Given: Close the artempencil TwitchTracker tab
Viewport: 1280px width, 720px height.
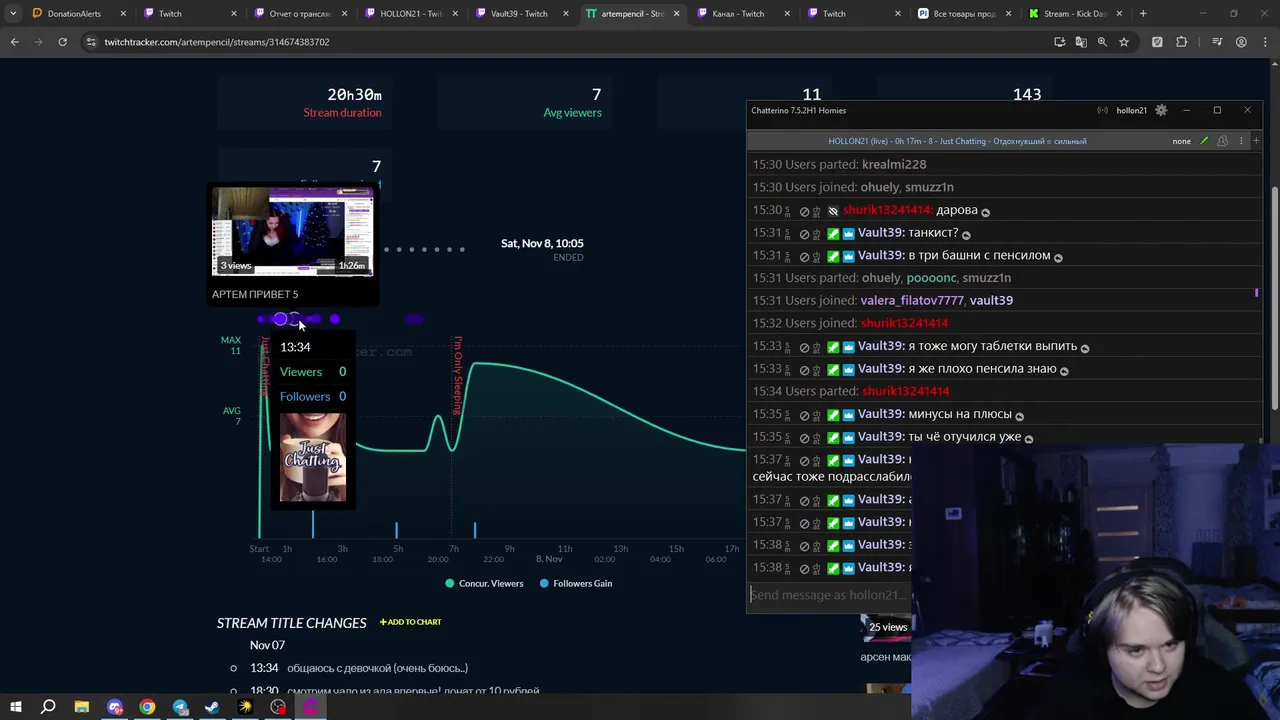Looking at the screenshot, I should pos(676,14).
